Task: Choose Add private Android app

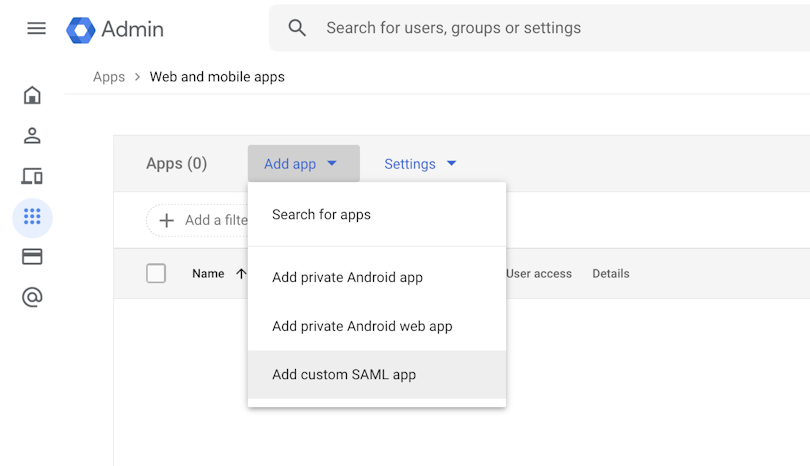Action: pos(377,277)
